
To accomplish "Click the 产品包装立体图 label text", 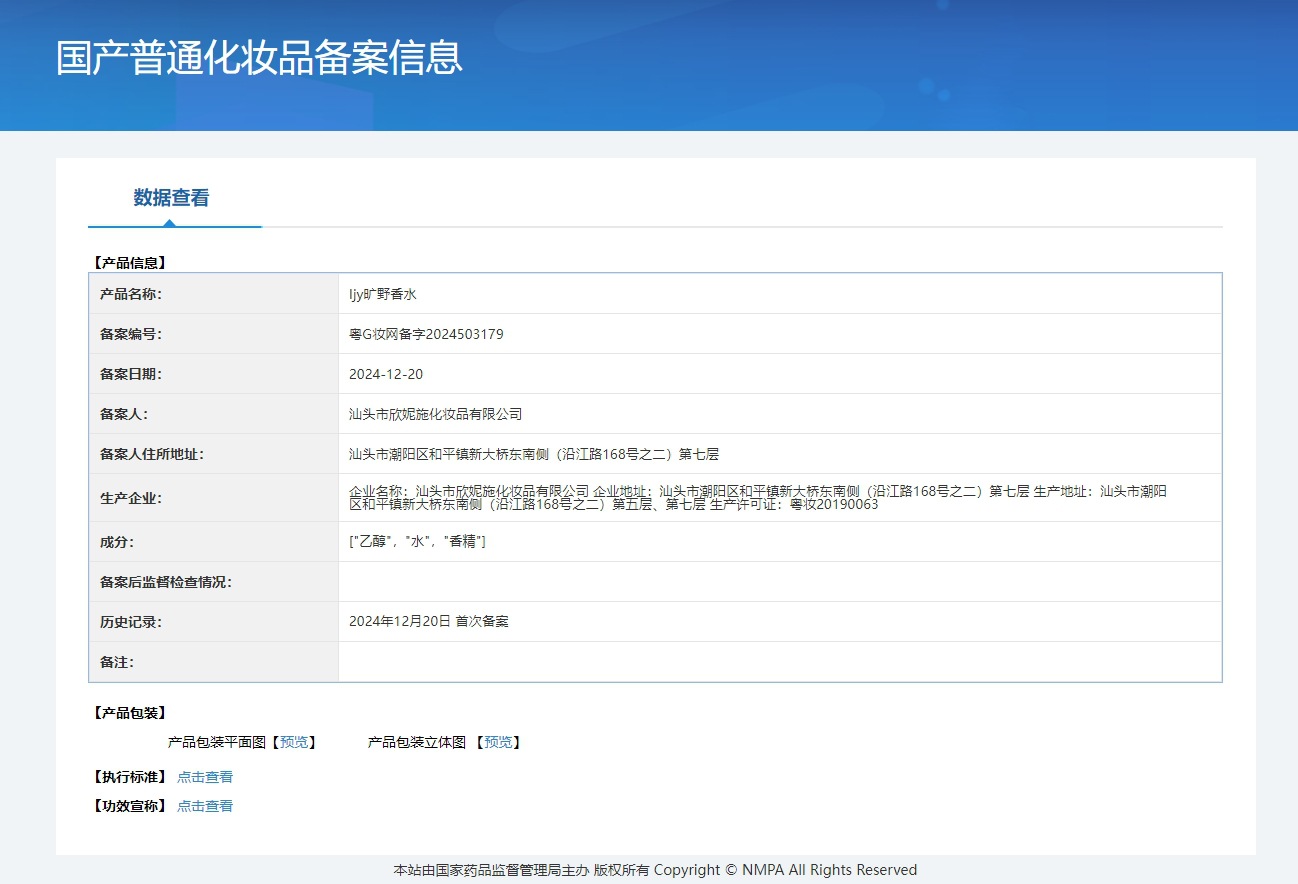I will click(417, 742).
